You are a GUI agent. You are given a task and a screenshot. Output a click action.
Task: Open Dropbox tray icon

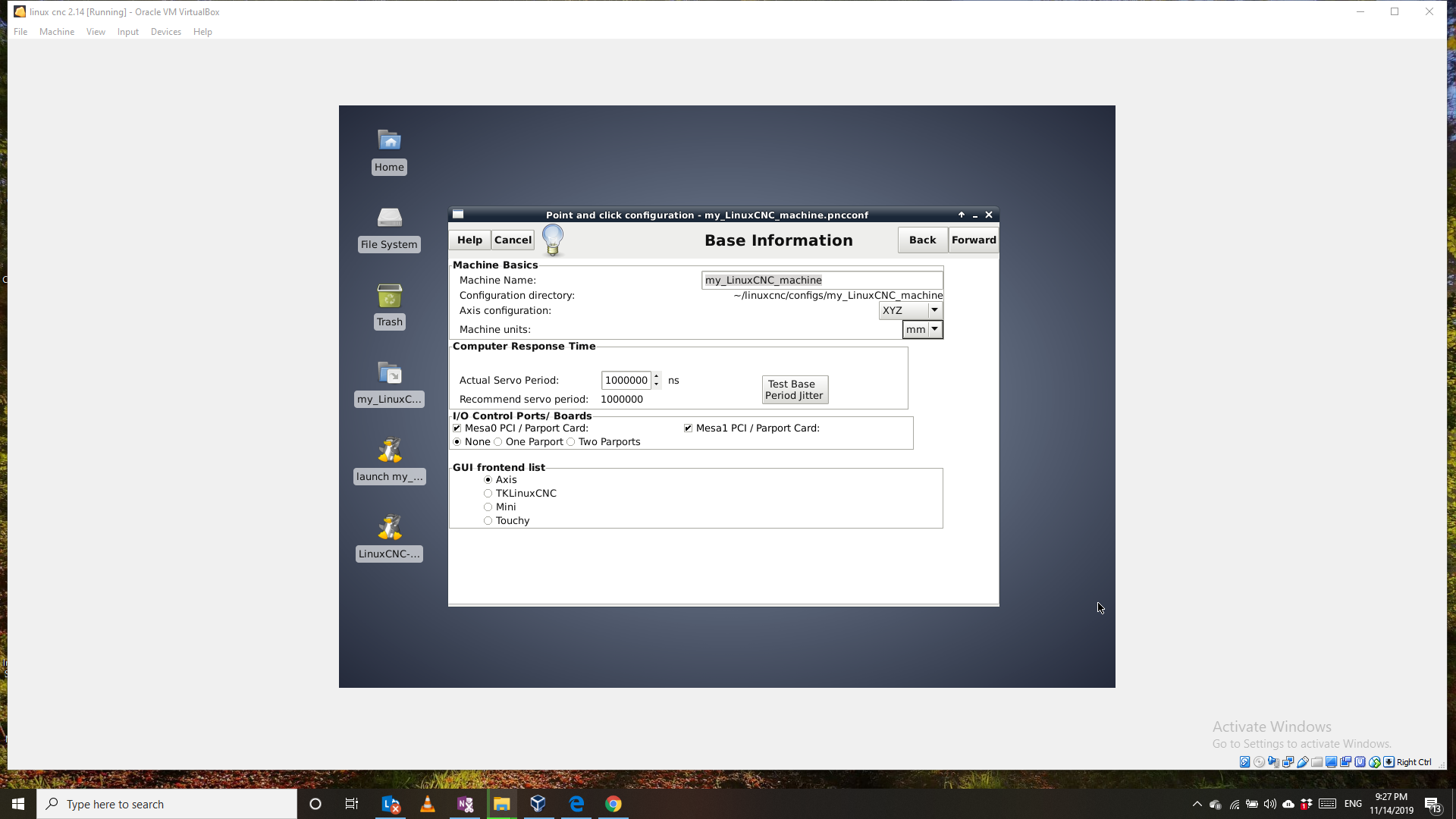click(1306, 804)
